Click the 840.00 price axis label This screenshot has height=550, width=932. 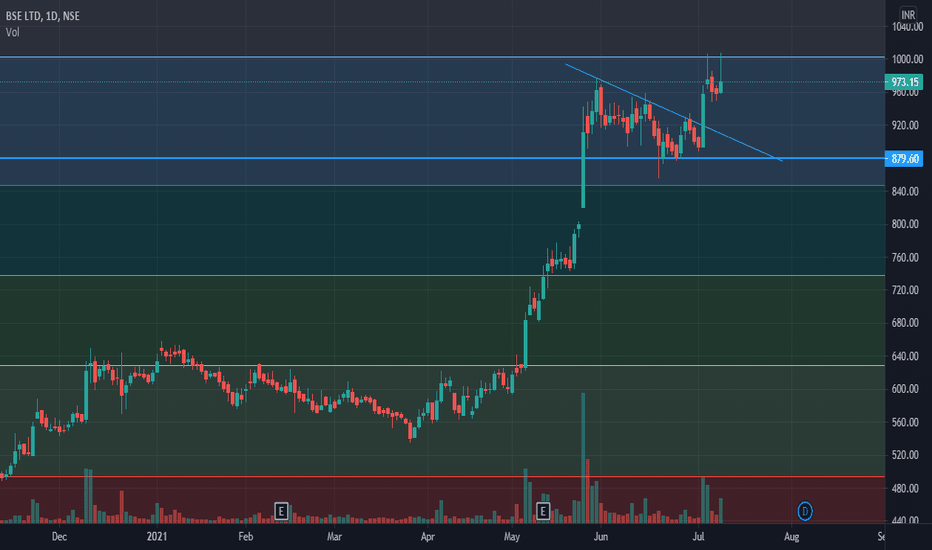pos(905,191)
